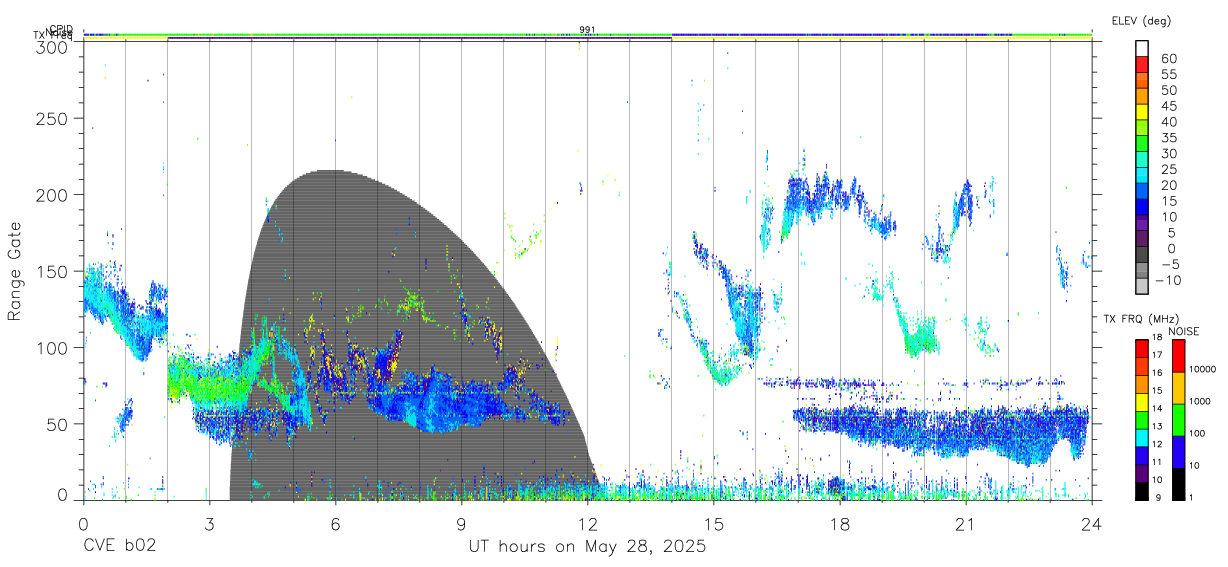Image resolution: width=1228 pixels, height=567 pixels.
Task: Click the light gray swatch below -10 on the ELEV scale
Action: point(1141,287)
